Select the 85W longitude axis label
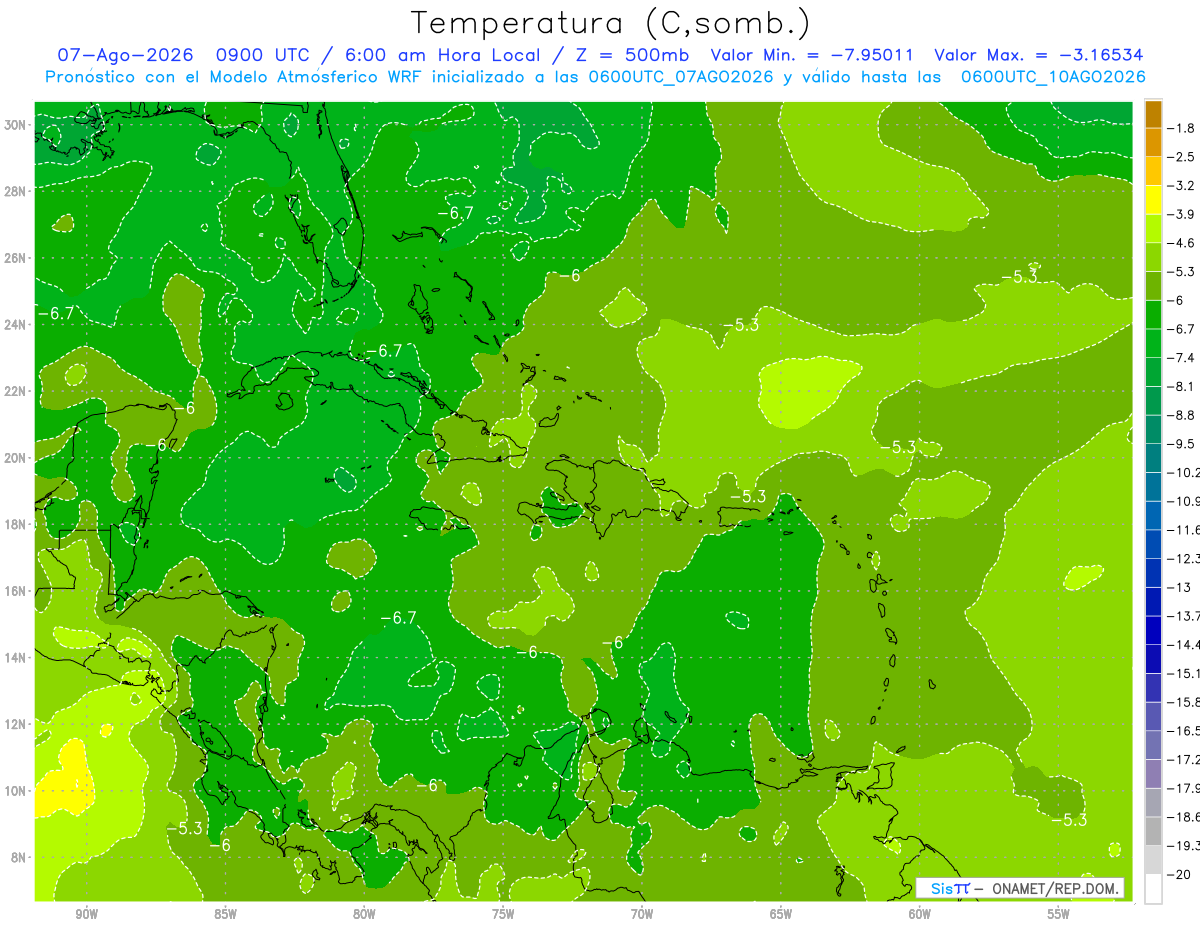The image size is (1200, 927). click(x=225, y=914)
